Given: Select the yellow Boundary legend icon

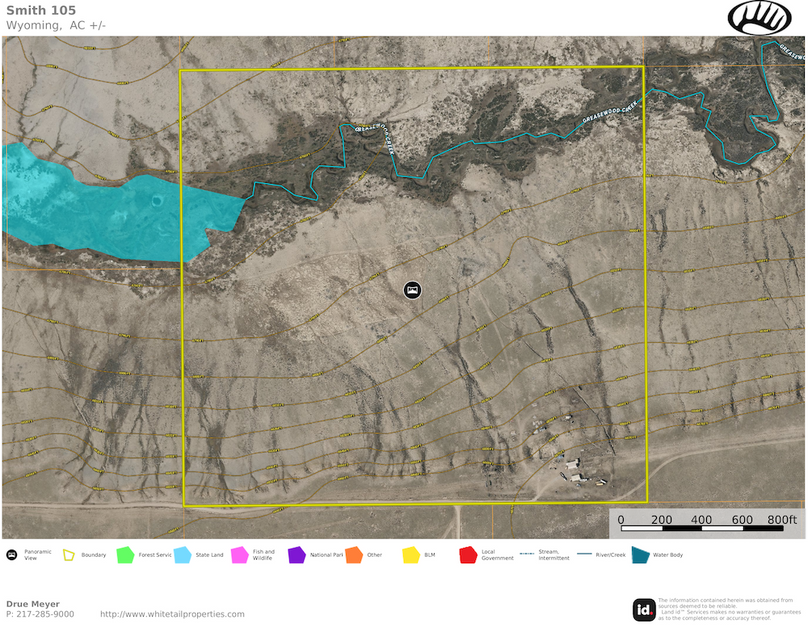Looking at the screenshot, I should 69,554.
